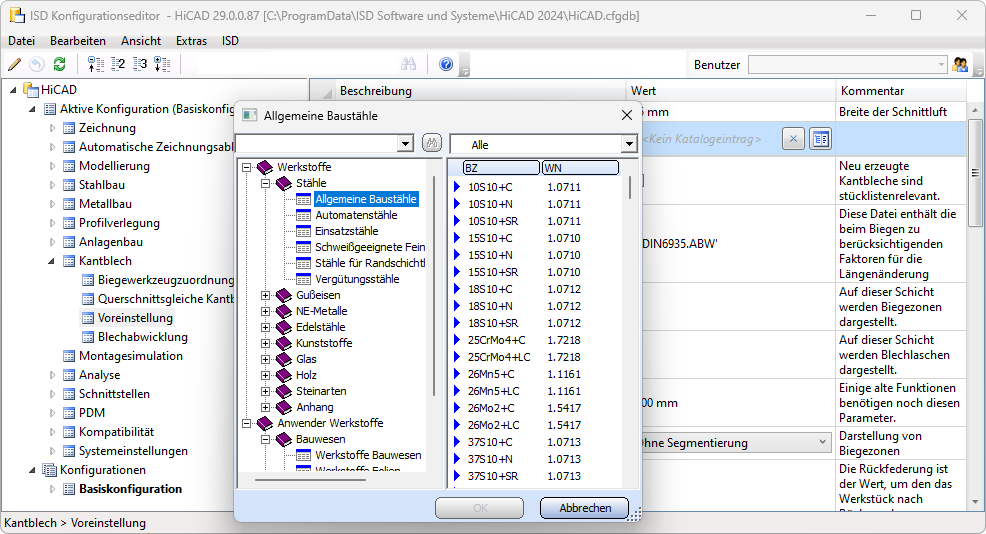The image size is (986, 534).
Task: Click the green refresh arrows icon
Action: point(60,64)
